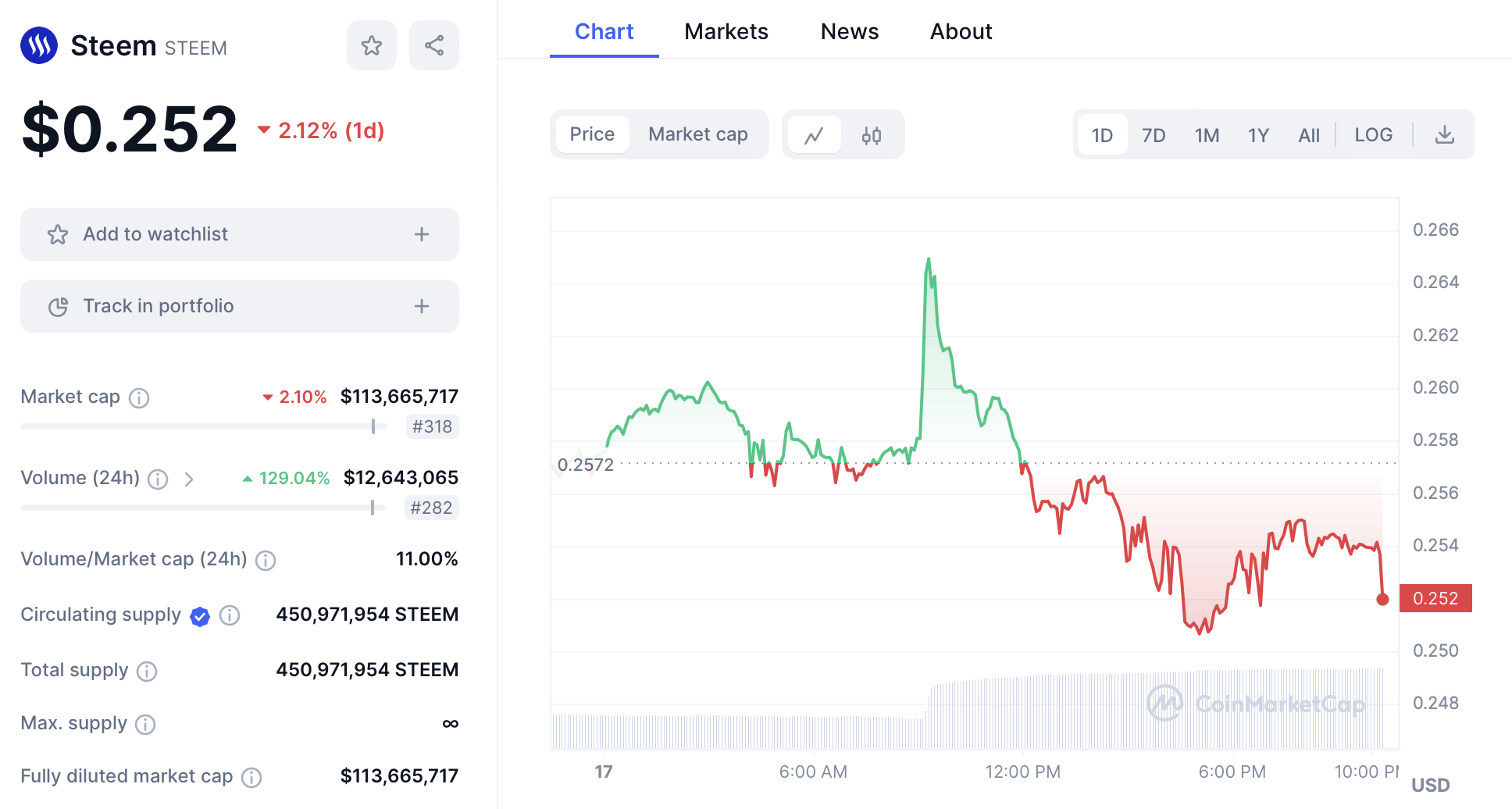Viewport: 1512px width, 809px height.
Task: Click the current price marker dot on chart
Action: coord(1382,600)
